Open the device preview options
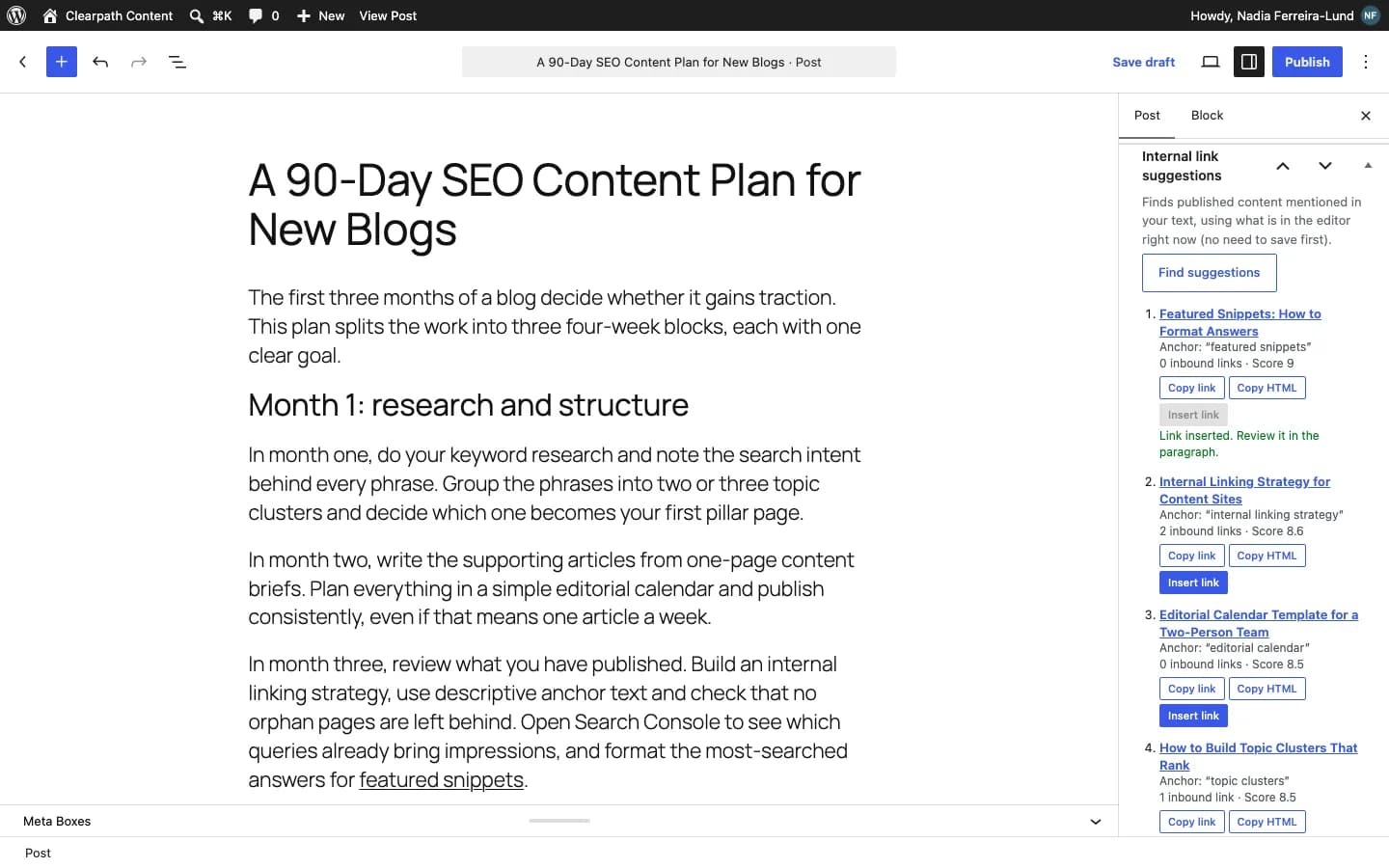Image resolution: width=1389 pixels, height=868 pixels. click(1211, 62)
